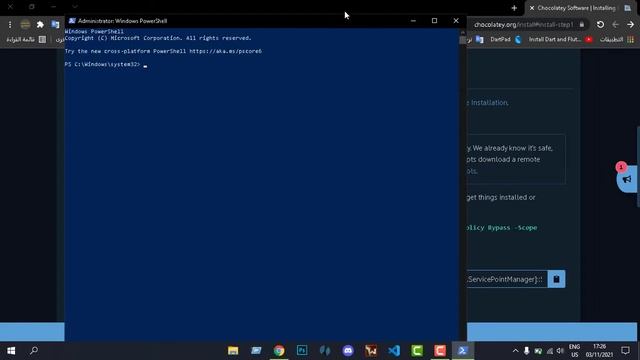640x360 pixels.
Task: Open taskbar search
Action: click(34, 351)
